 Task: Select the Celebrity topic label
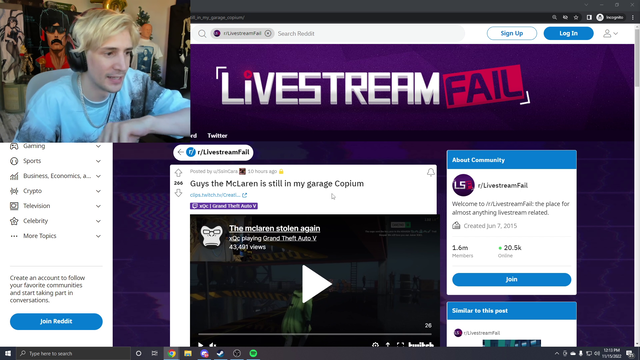35,221
